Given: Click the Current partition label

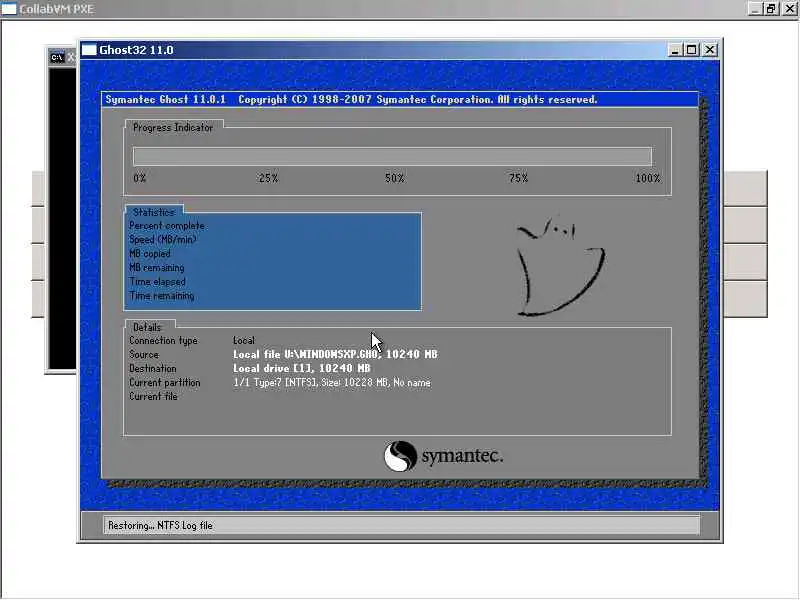Looking at the screenshot, I should click(x=164, y=382).
